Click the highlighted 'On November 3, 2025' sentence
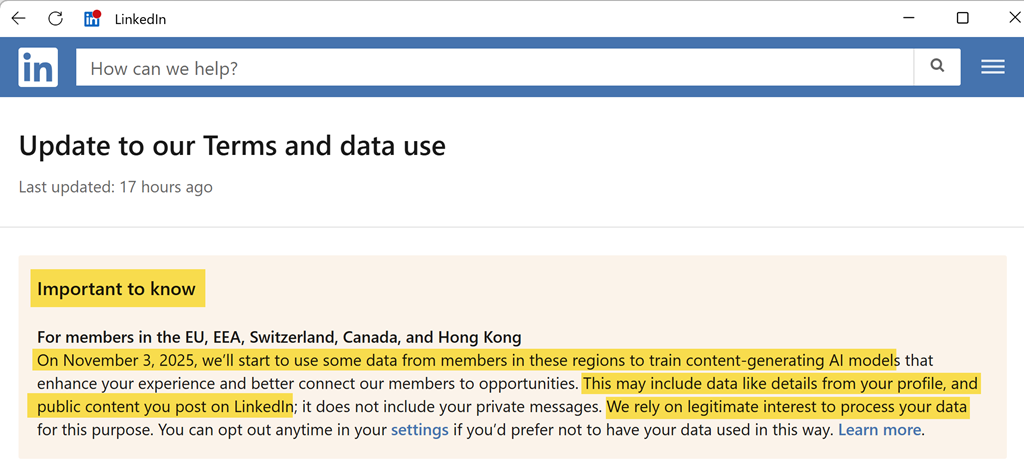Screen dimensions: 1024x469 (x=465, y=360)
